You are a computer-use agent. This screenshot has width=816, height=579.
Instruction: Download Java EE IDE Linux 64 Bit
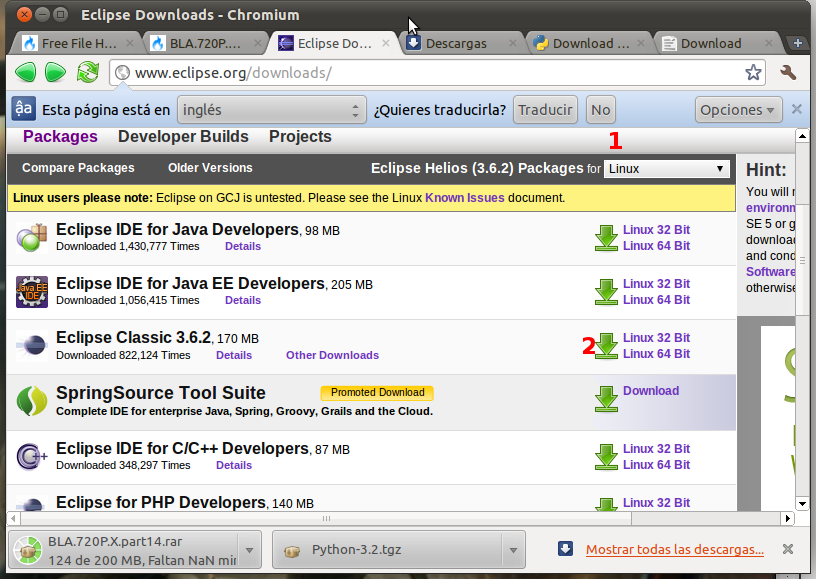point(656,300)
